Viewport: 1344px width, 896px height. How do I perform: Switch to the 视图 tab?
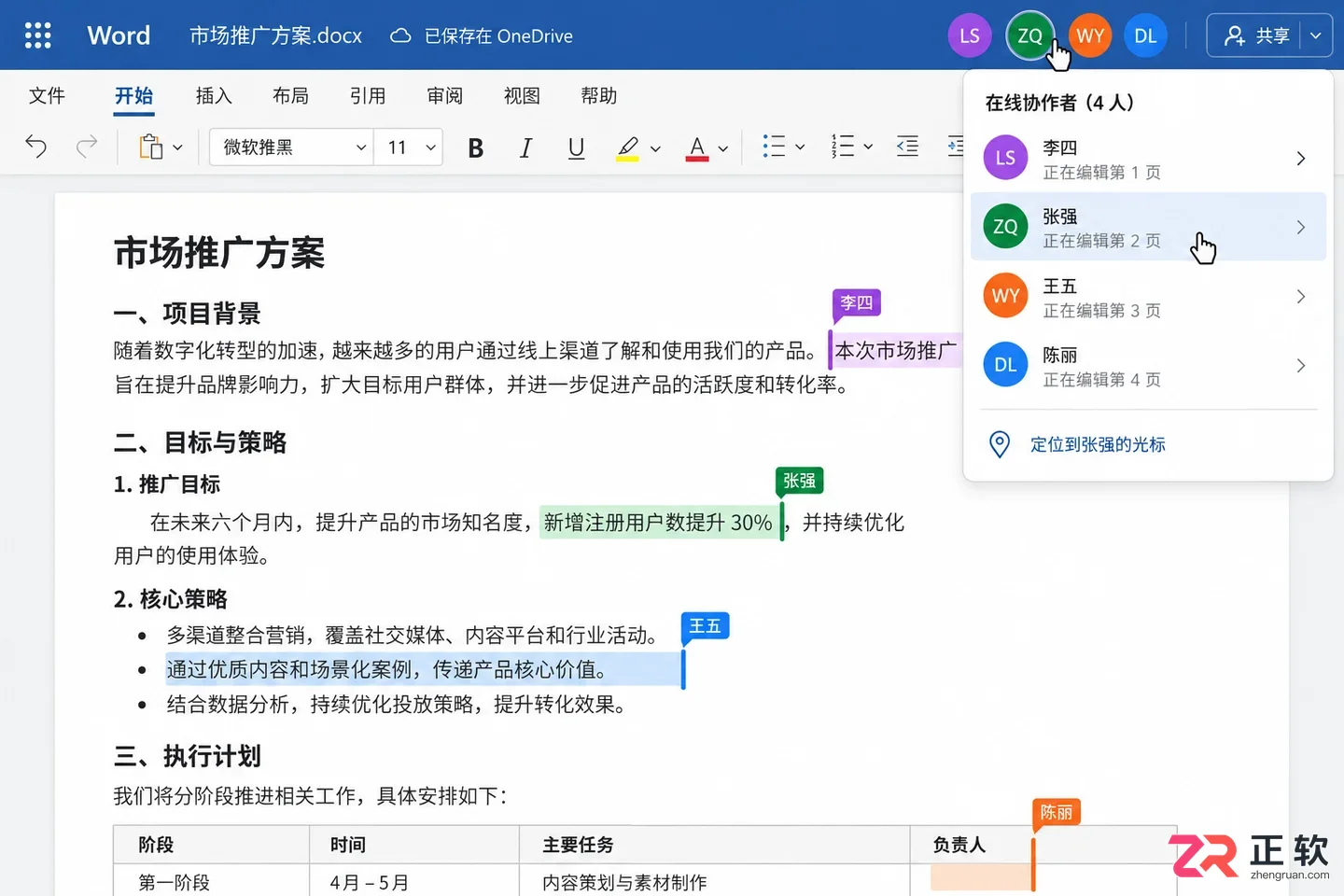[x=522, y=95]
